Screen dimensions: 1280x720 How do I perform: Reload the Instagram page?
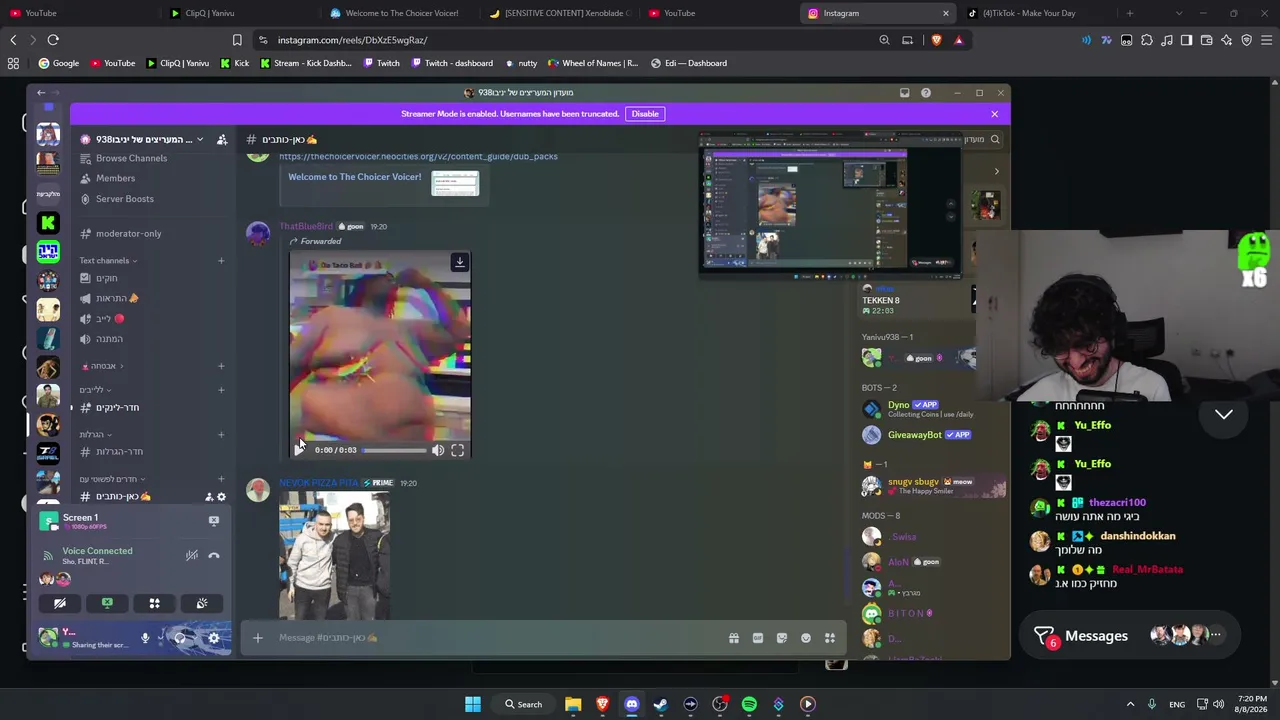[53, 40]
